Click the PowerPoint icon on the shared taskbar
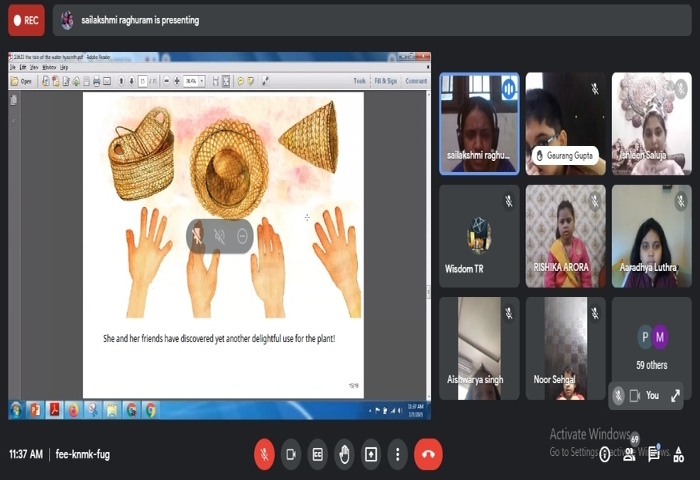The height and width of the screenshot is (480, 700). [x=35, y=410]
